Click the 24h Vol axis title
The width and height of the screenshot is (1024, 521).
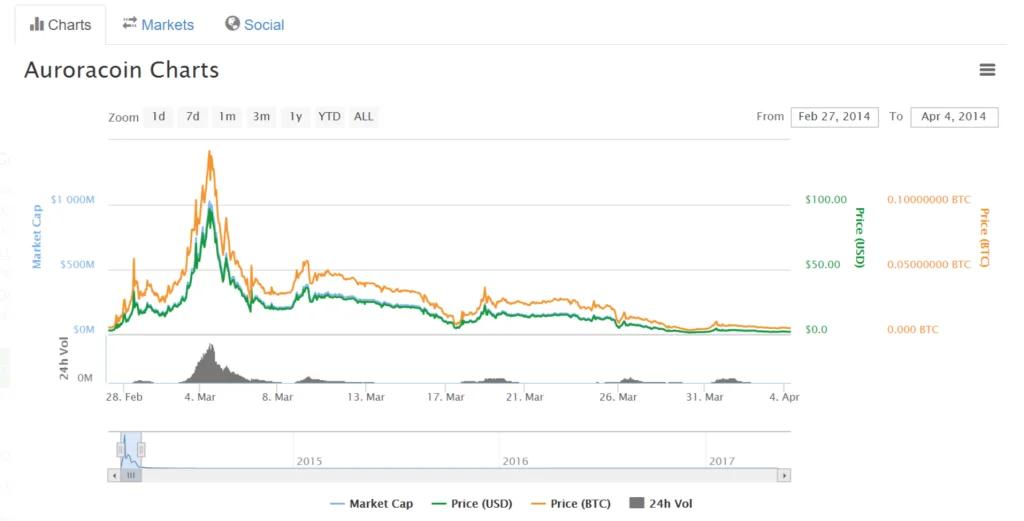pos(64,358)
